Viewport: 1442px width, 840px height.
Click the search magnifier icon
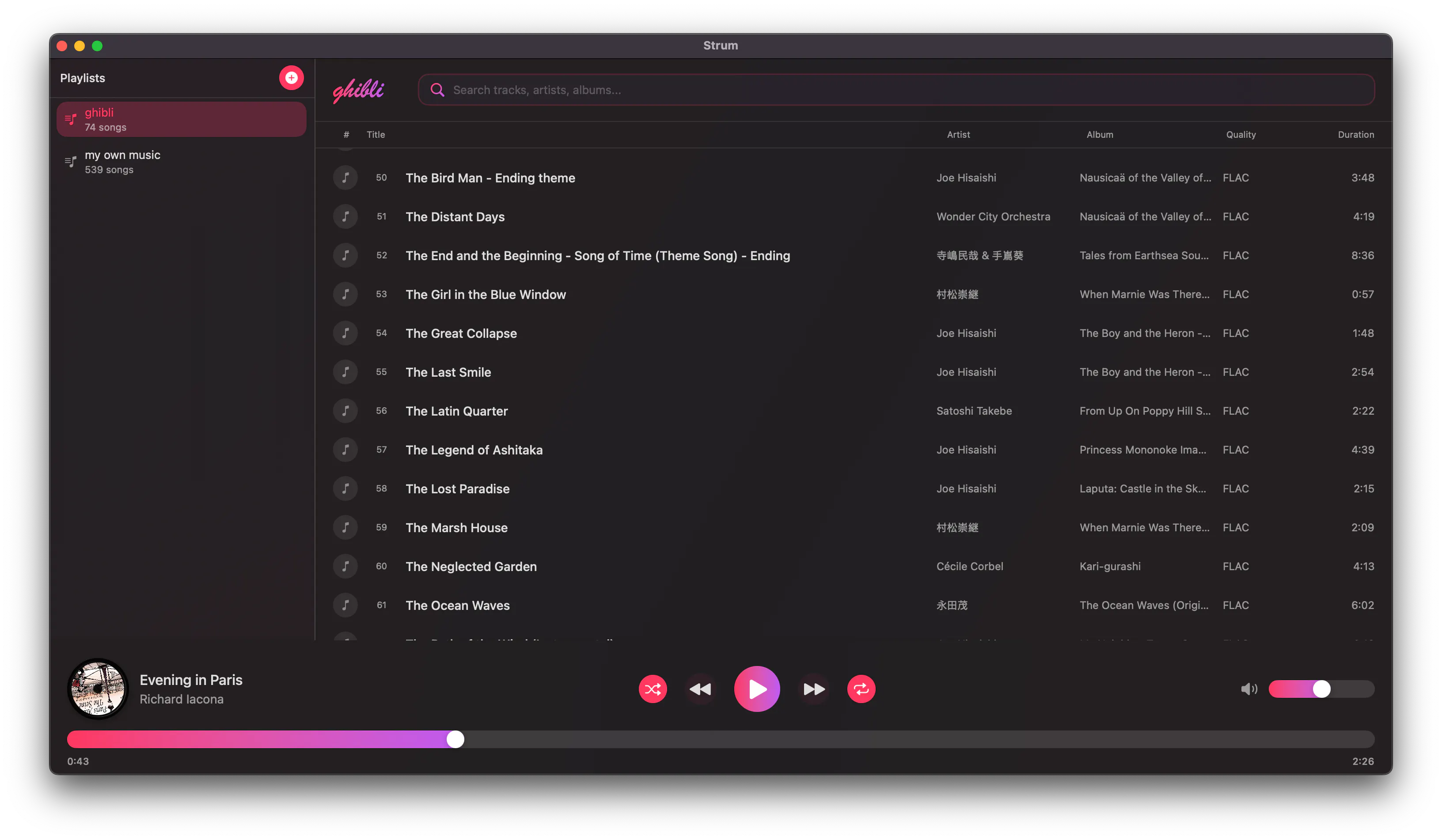[437, 90]
